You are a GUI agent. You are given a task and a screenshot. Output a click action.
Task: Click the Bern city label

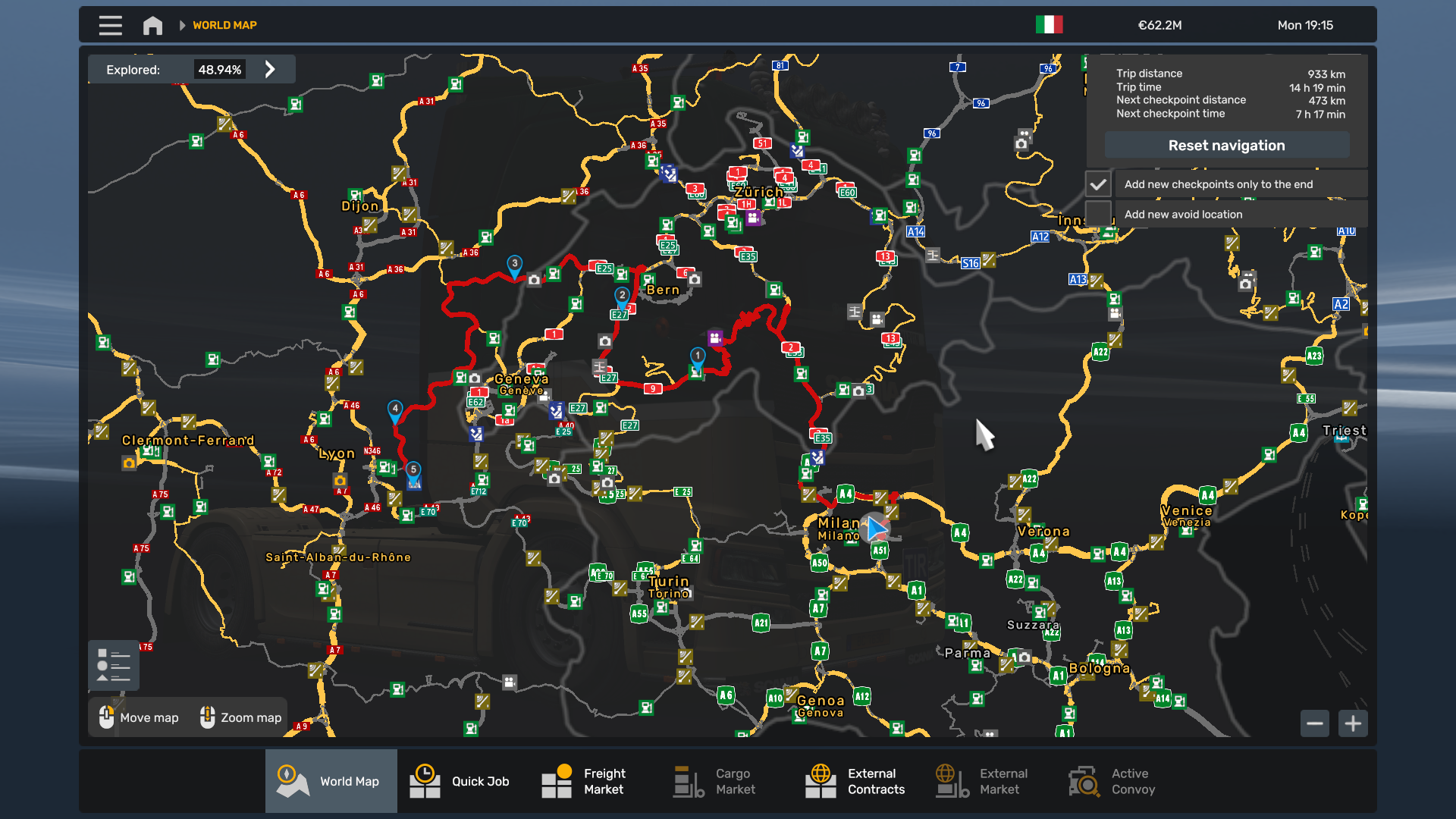pyautogui.click(x=664, y=290)
